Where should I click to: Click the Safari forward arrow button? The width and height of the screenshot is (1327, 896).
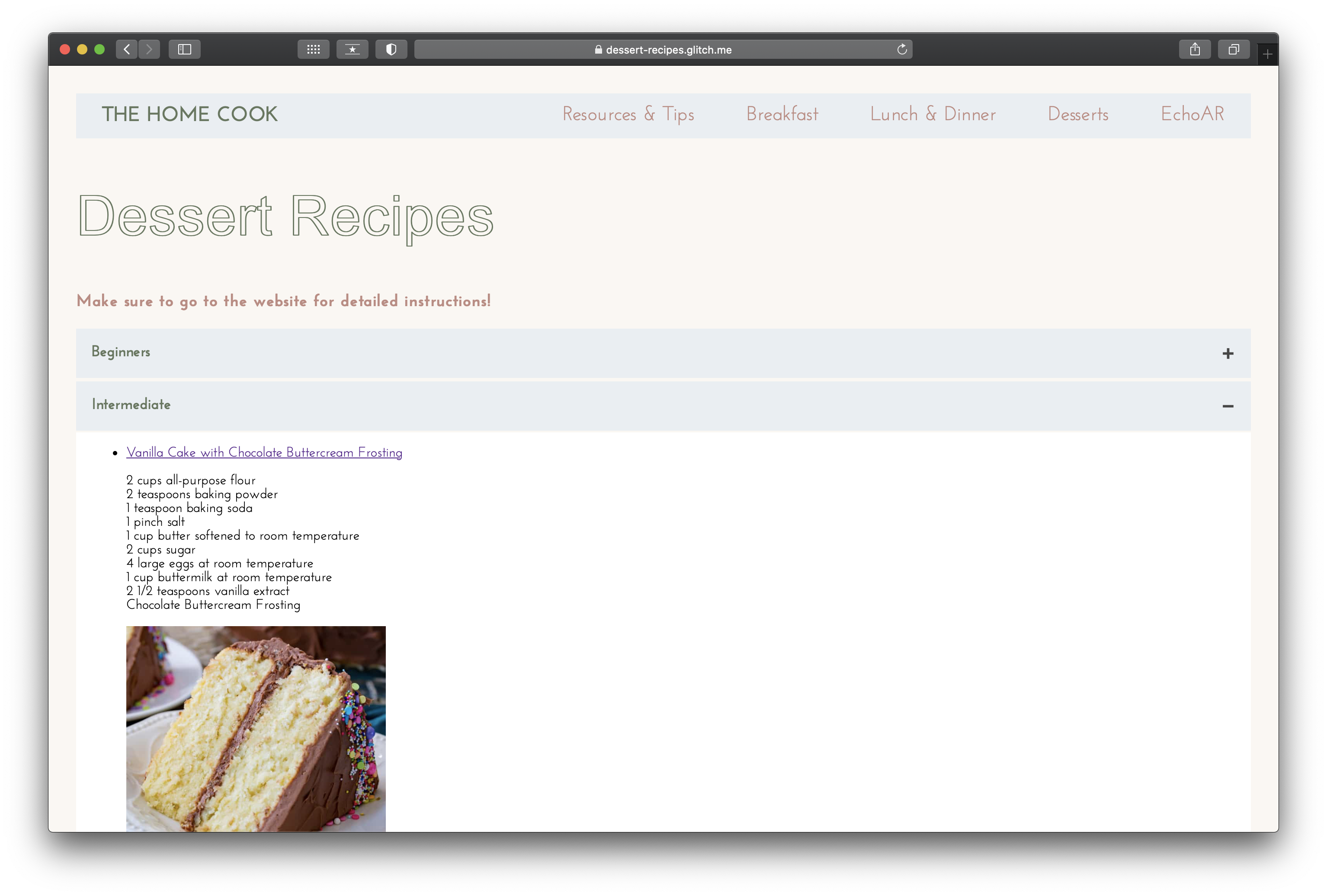149,50
